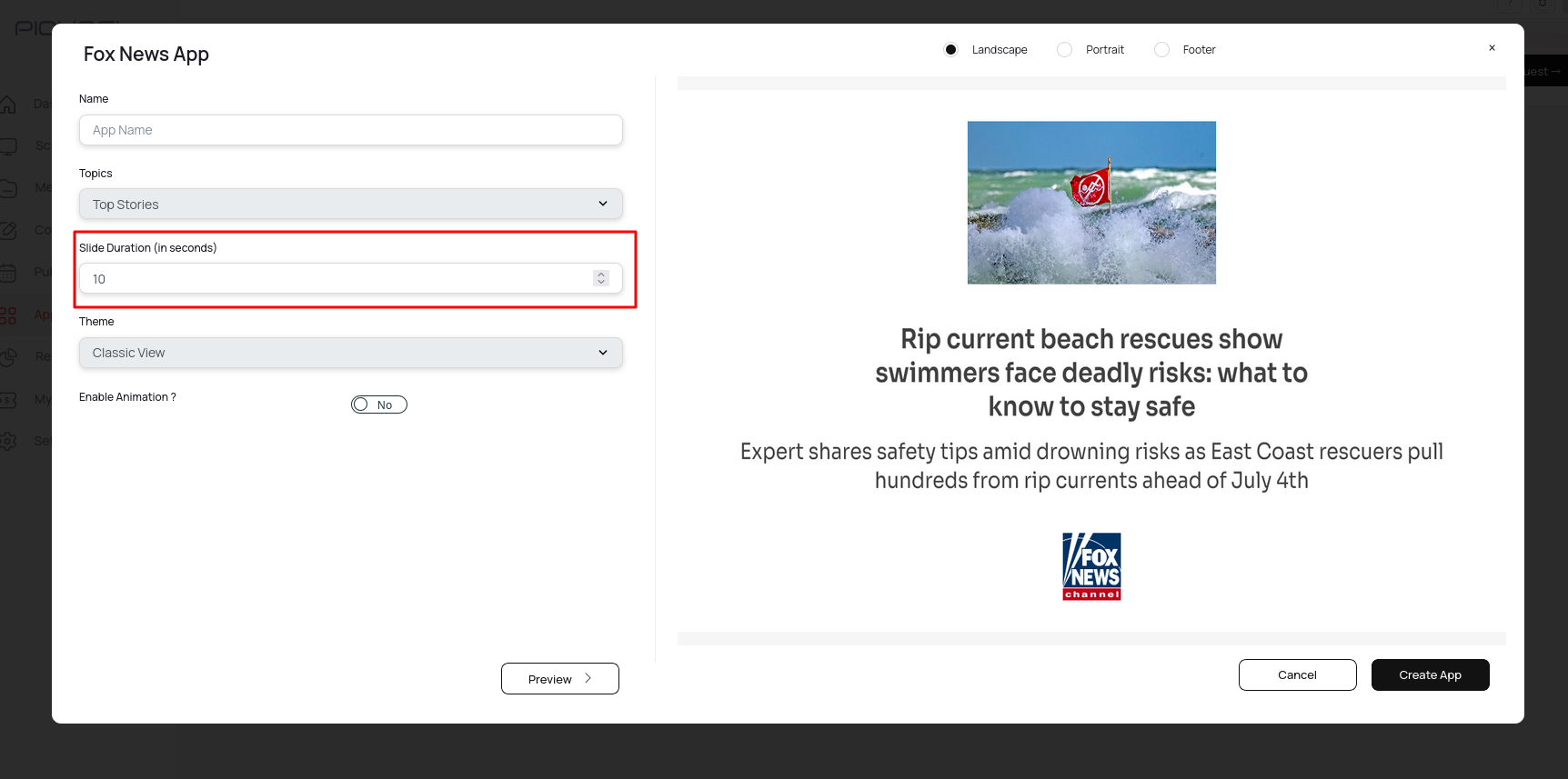Click the Create App button
This screenshot has height=779, width=1568.
point(1431,675)
